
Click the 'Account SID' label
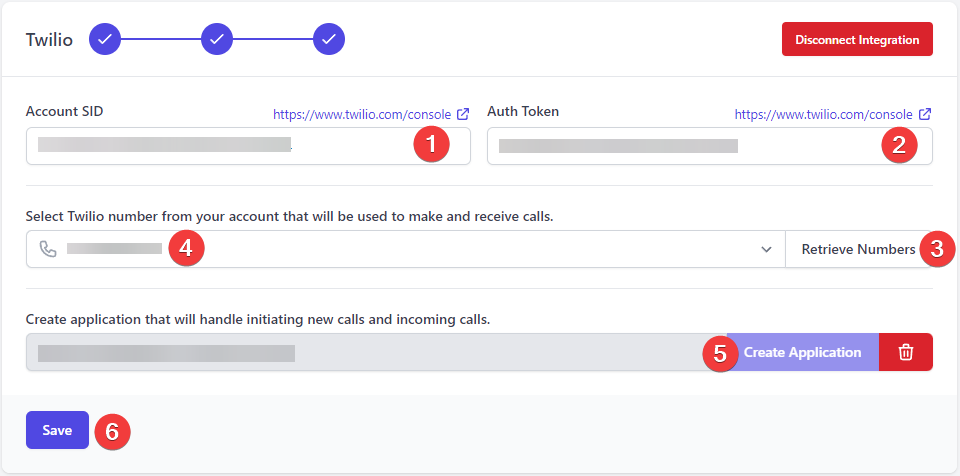click(x=64, y=111)
